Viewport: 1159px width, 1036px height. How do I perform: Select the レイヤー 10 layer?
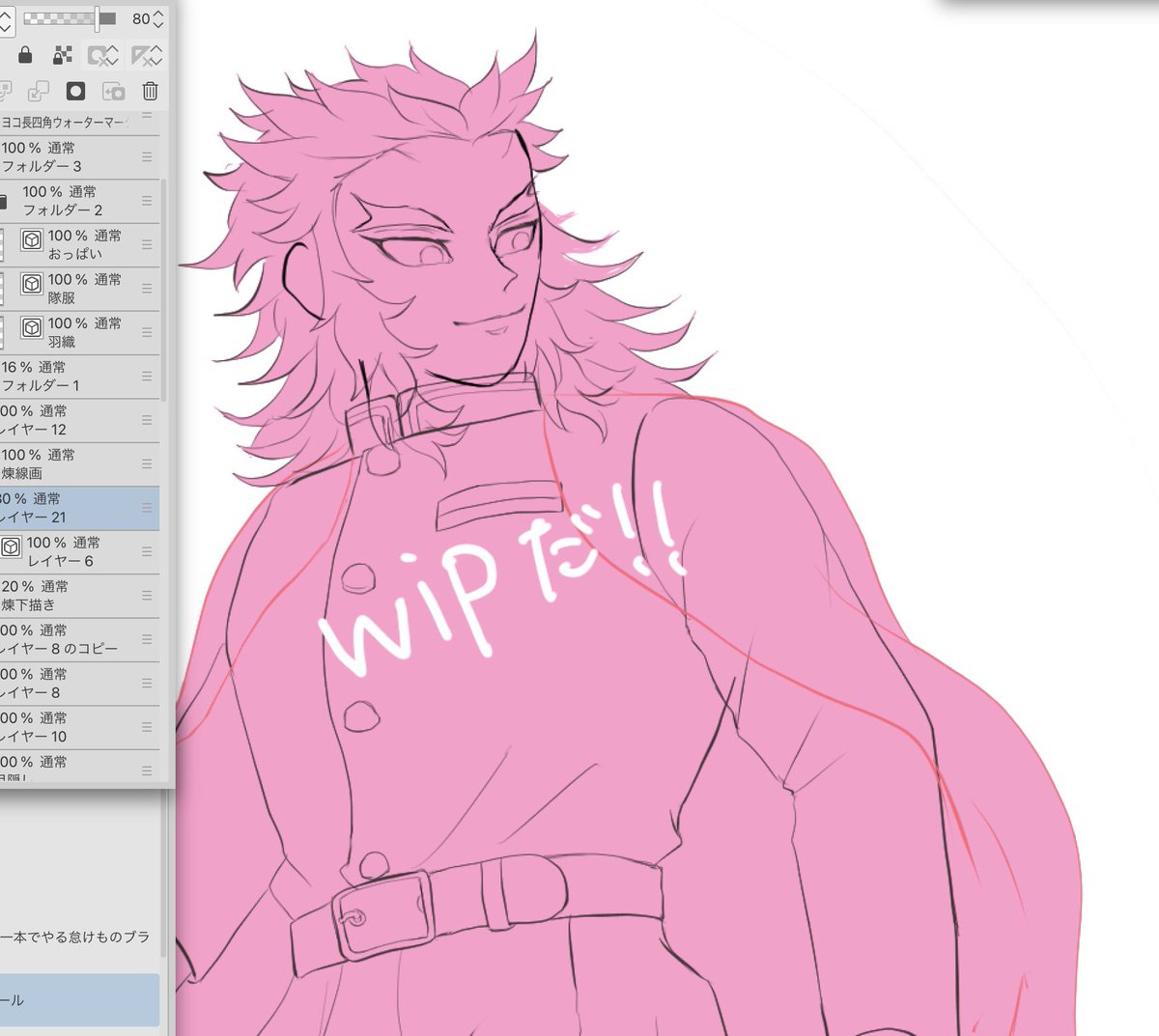[79, 727]
